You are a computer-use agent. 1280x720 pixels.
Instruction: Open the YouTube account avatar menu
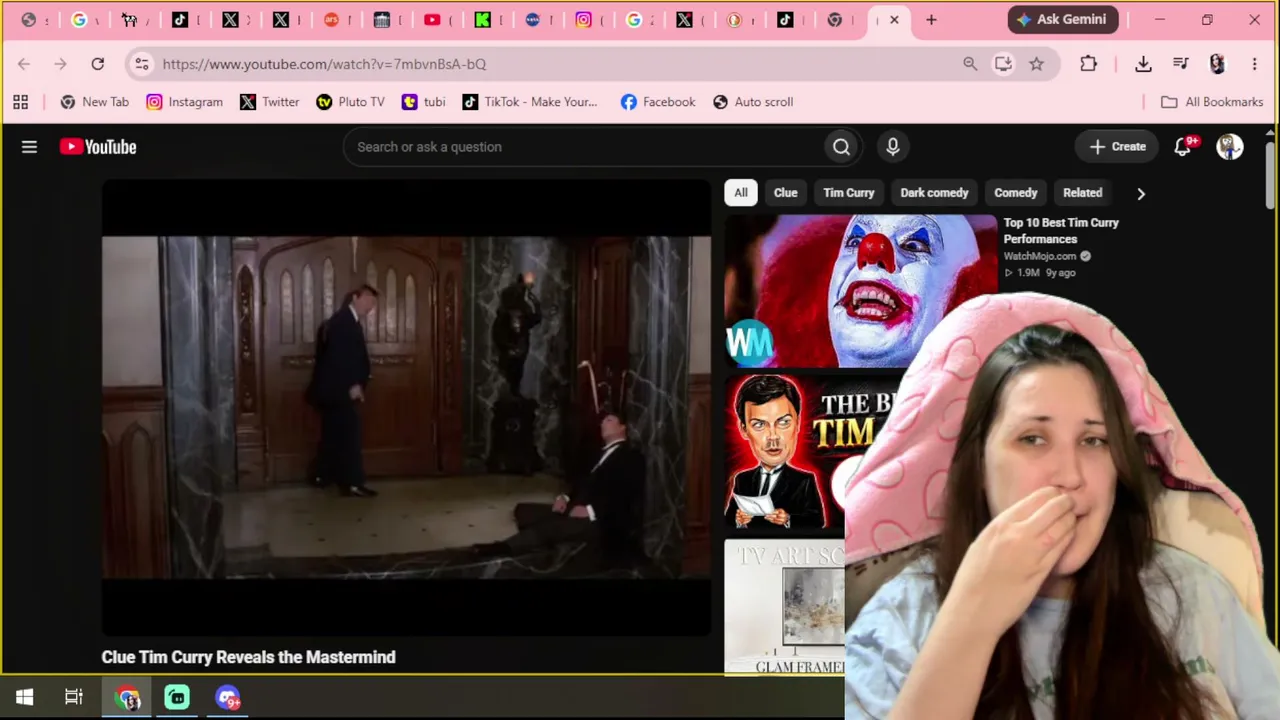click(x=1230, y=147)
